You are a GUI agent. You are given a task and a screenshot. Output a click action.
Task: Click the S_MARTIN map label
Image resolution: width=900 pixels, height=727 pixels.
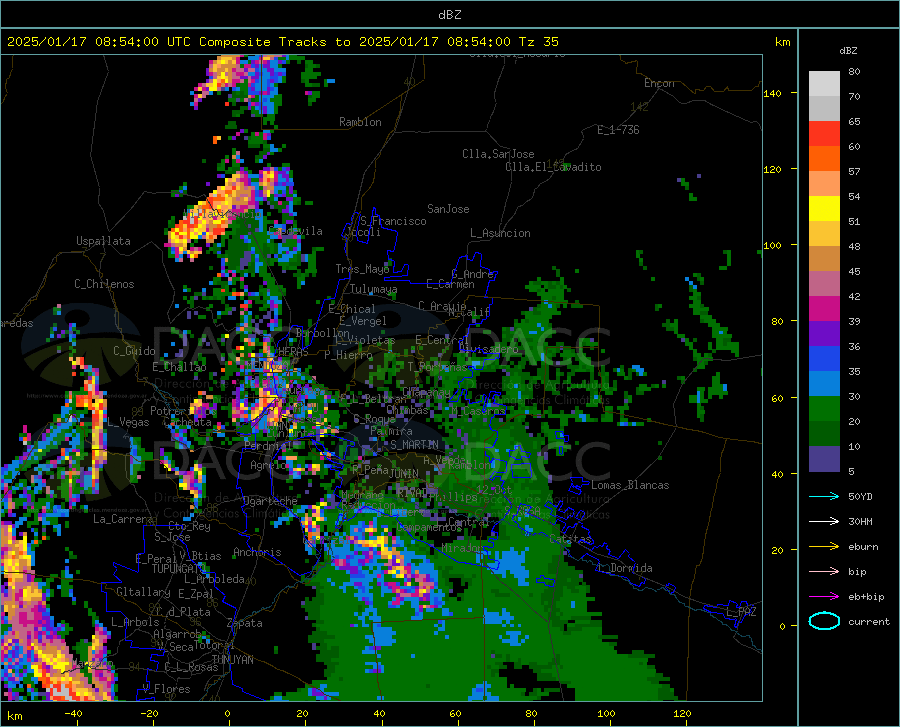click(x=414, y=445)
